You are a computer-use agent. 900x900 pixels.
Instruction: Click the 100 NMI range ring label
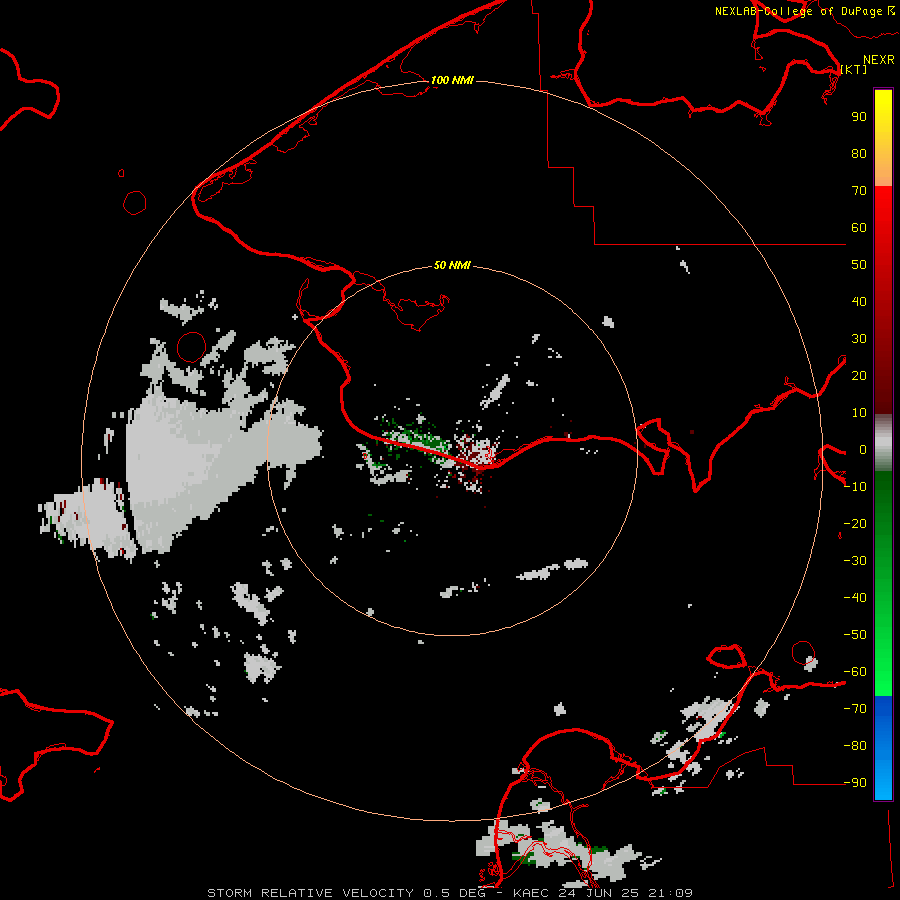point(452,80)
